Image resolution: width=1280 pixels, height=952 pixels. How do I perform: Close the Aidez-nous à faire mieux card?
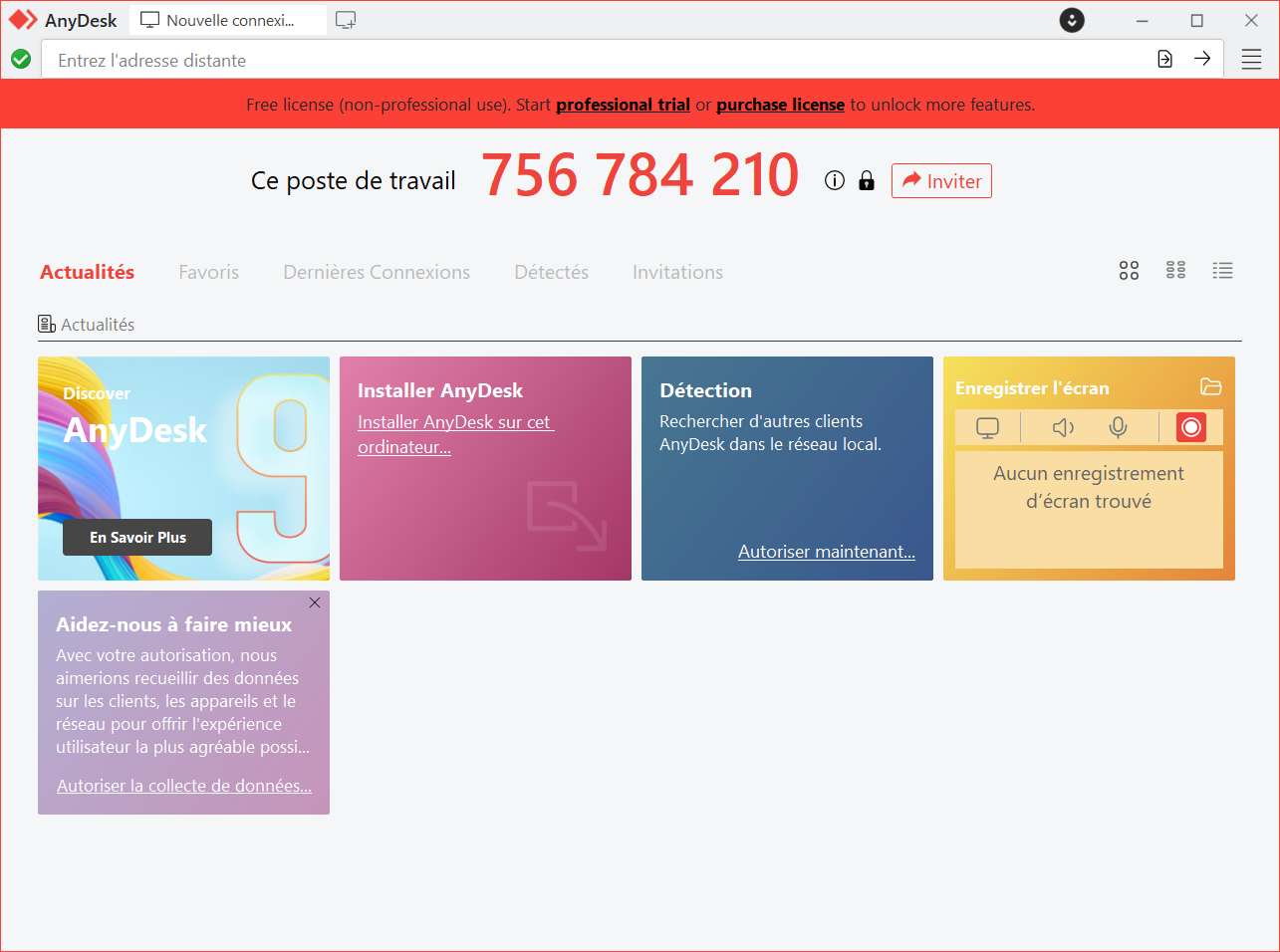(315, 602)
